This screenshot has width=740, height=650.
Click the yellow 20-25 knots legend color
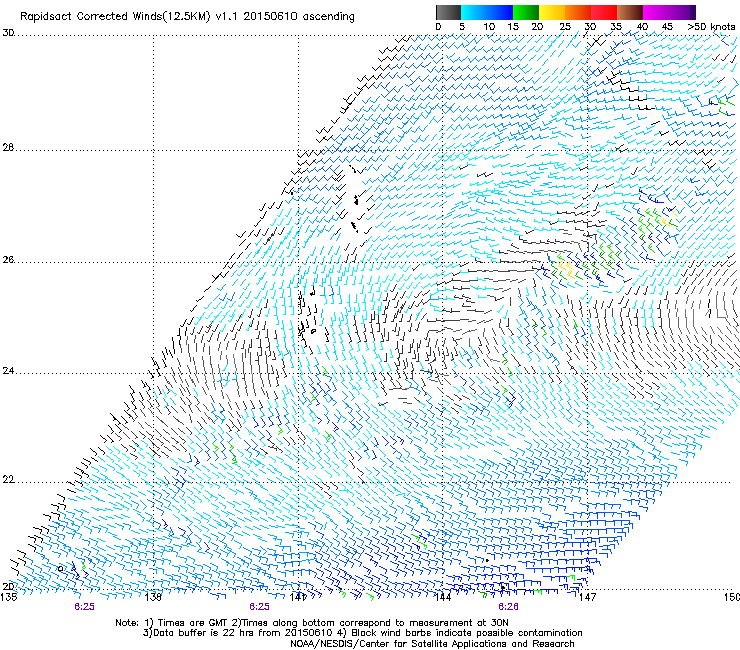[552, 12]
